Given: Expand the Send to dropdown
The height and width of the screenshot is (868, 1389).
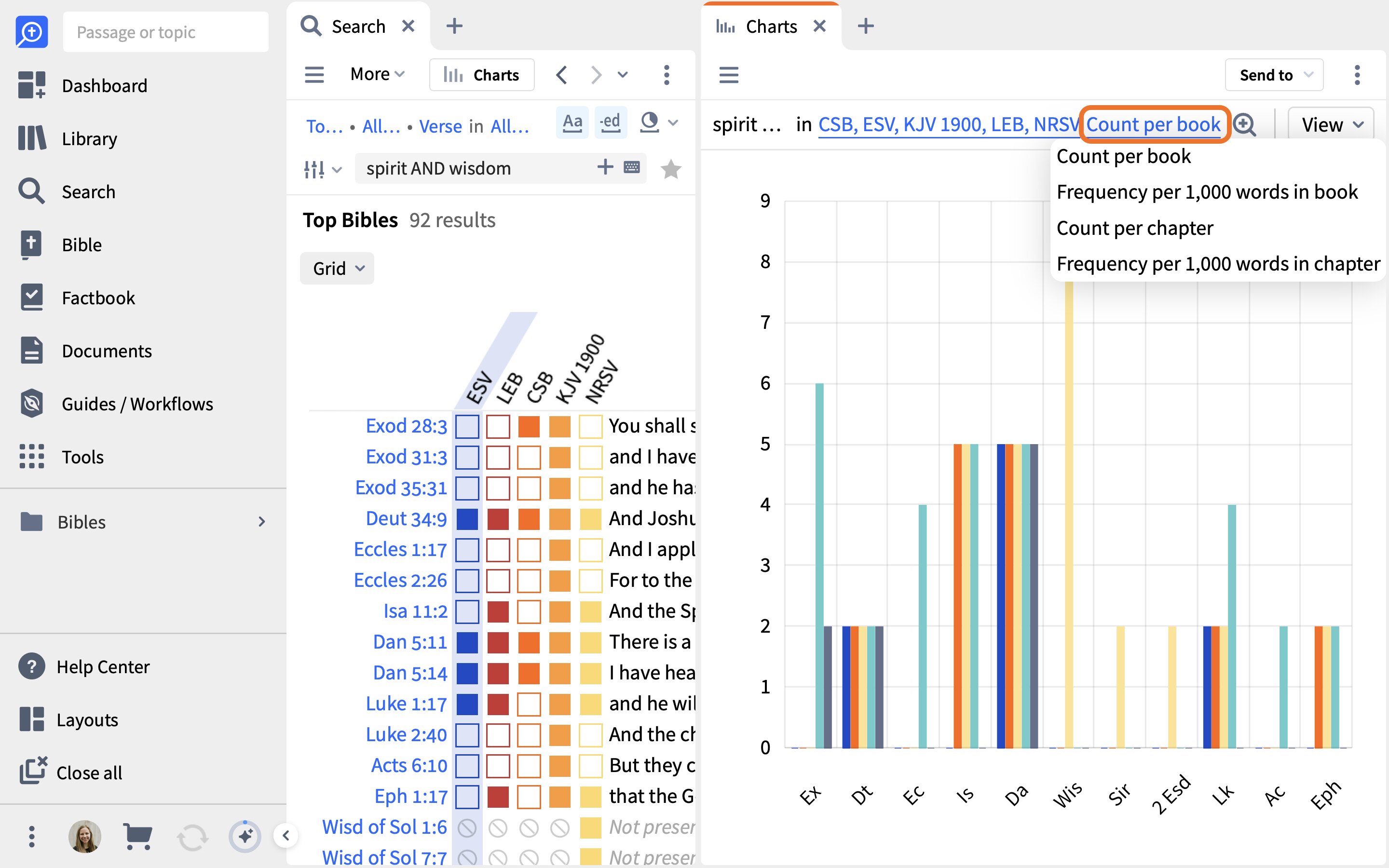Looking at the screenshot, I should (1274, 75).
